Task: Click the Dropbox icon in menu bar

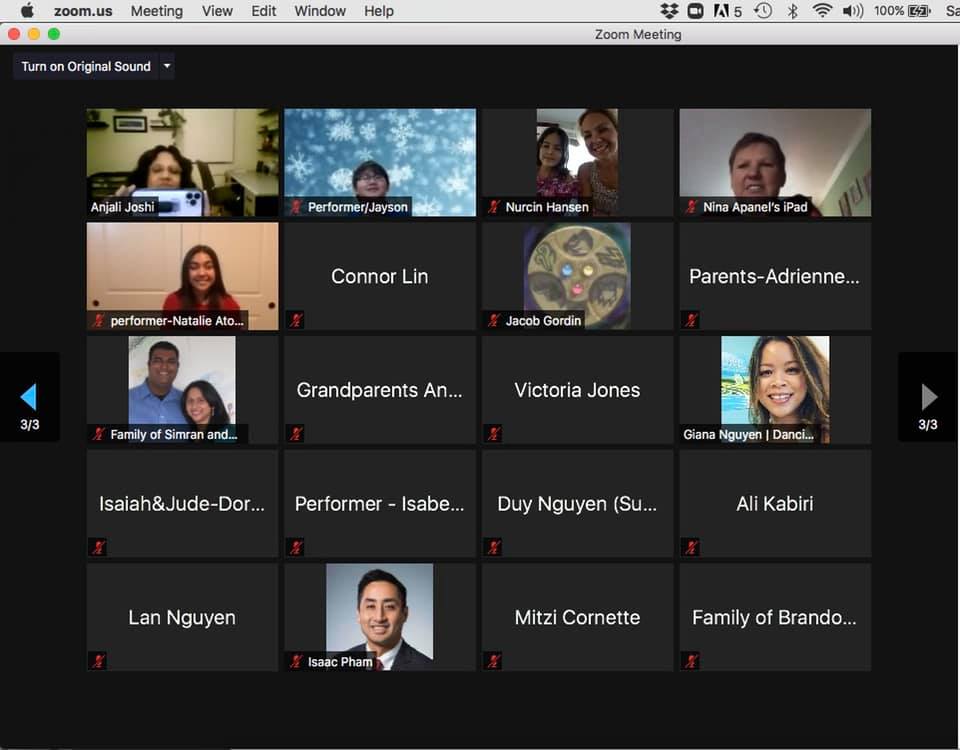Action: tap(669, 11)
